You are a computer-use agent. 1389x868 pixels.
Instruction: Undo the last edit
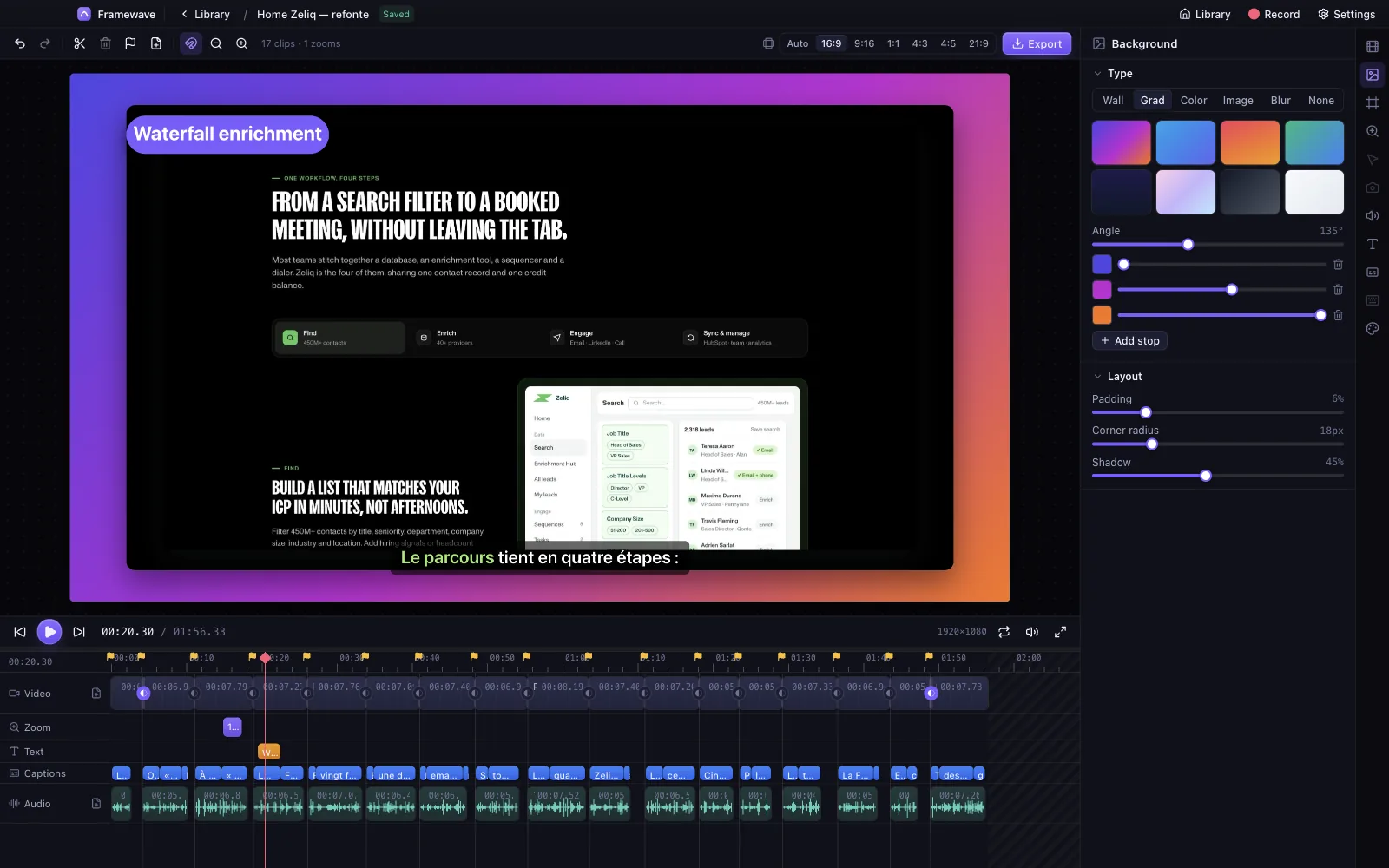pos(20,43)
